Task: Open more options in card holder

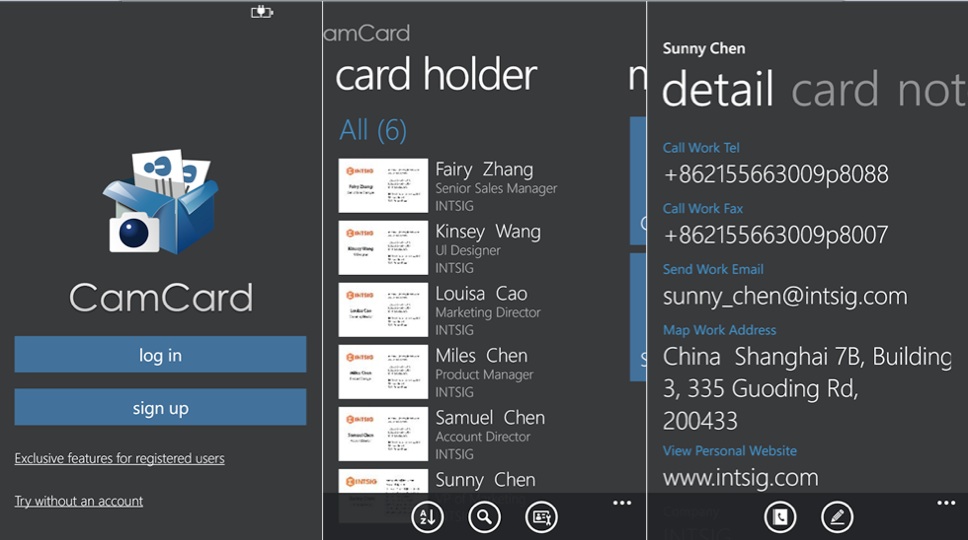Action: click(x=622, y=503)
